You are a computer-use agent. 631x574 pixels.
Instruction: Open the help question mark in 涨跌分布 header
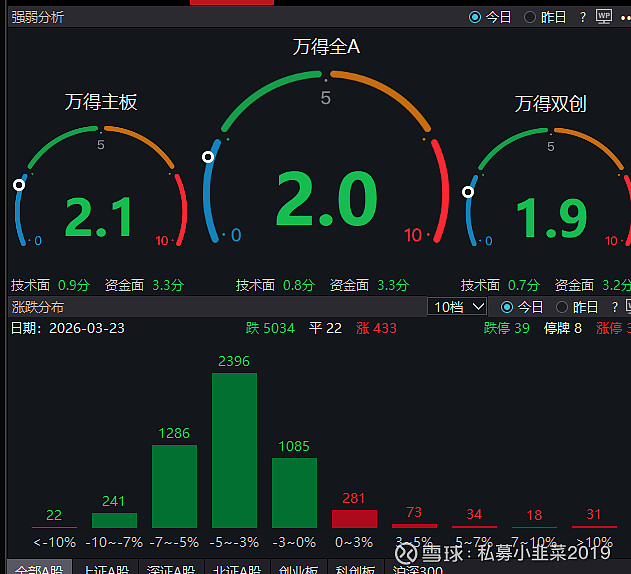[615, 307]
